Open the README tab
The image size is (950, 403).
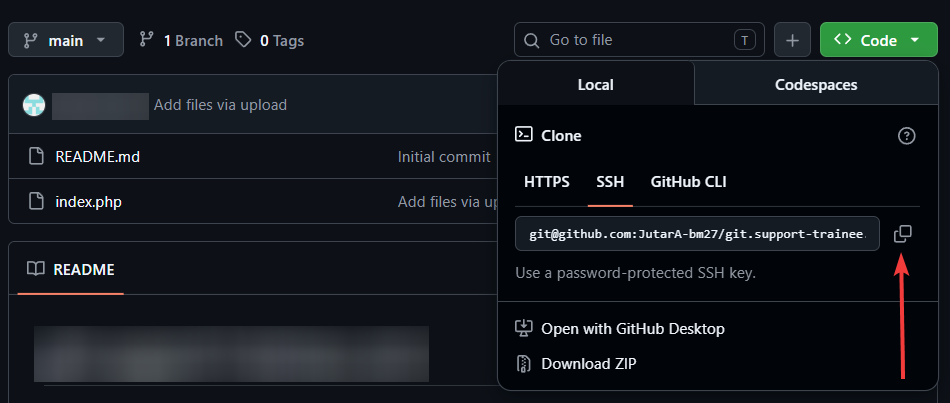pyautogui.click(x=71, y=269)
